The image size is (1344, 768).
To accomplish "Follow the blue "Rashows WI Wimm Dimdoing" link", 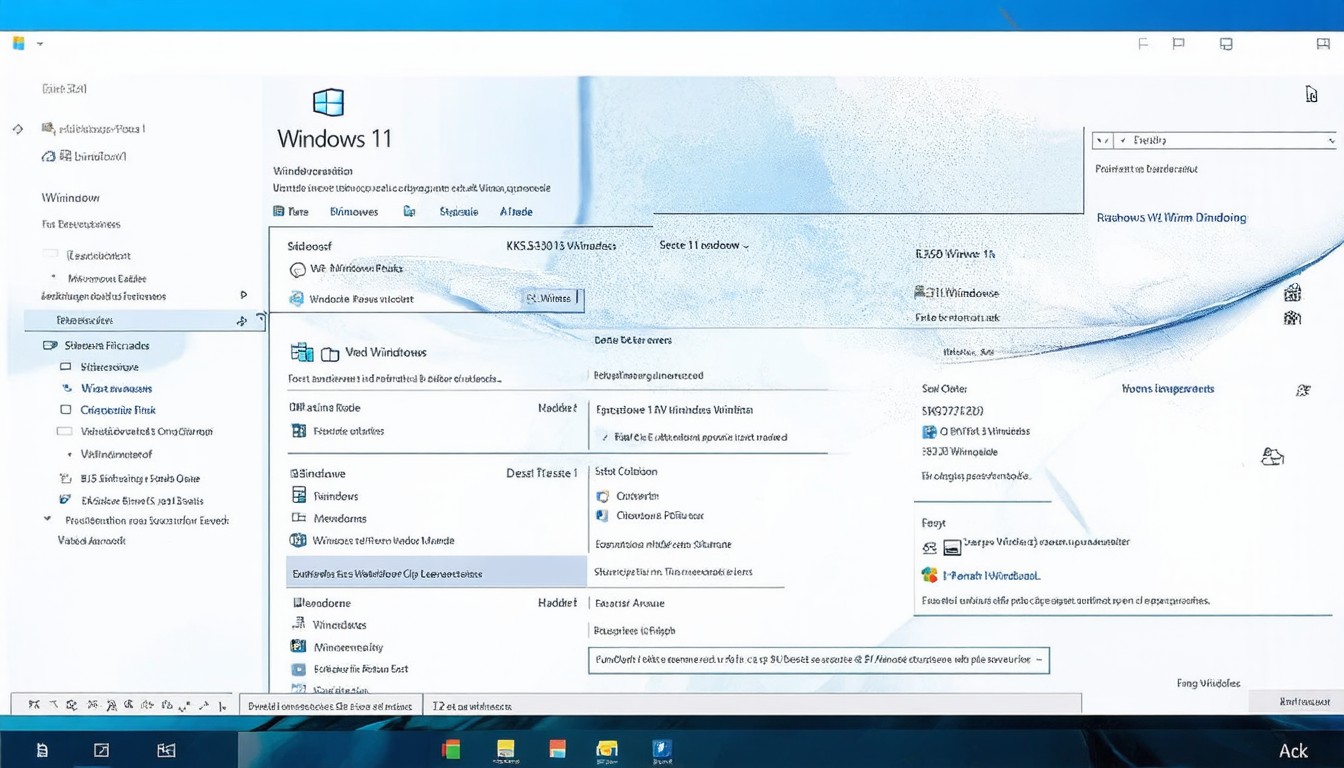I will tap(1172, 217).
